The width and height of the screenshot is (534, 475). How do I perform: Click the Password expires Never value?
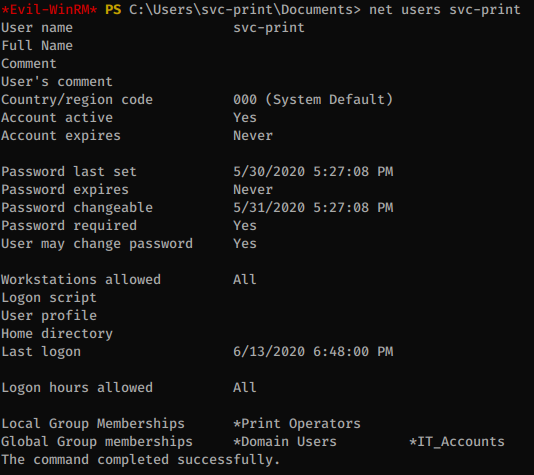(x=253, y=189)
